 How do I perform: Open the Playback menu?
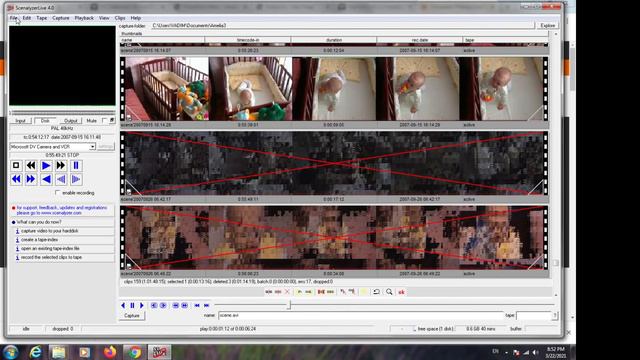click(84, 18)
